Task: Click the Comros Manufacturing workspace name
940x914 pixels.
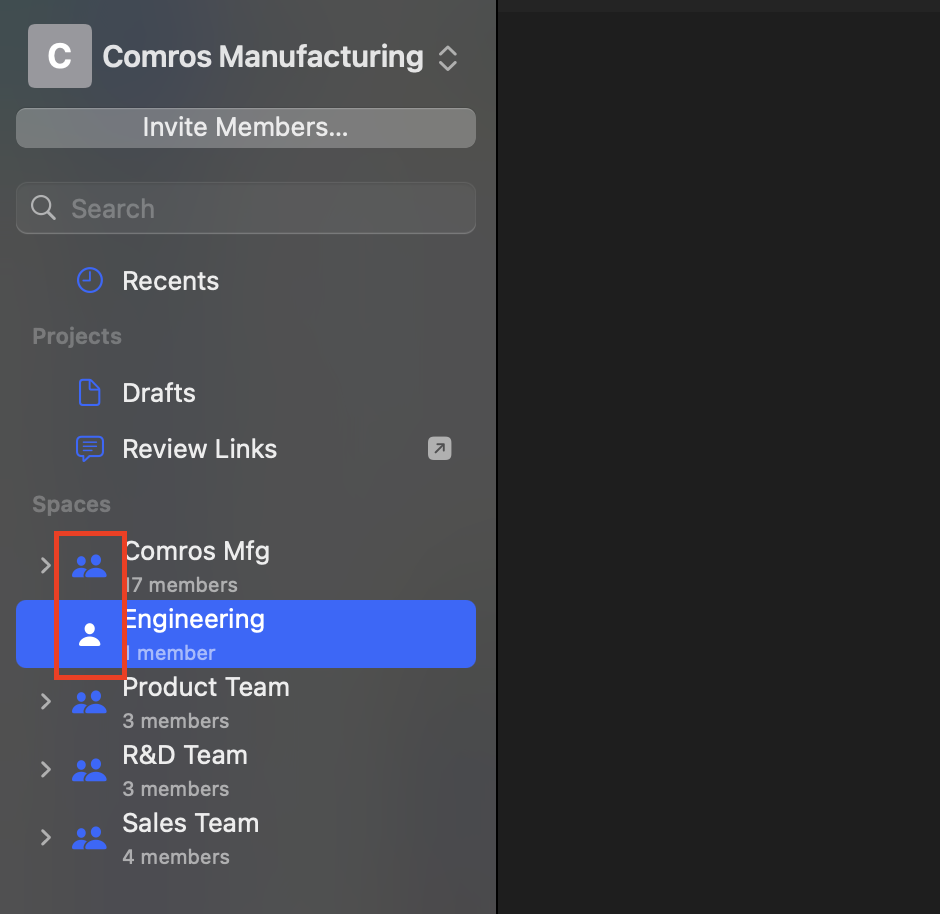Action: (x=263, y=57)
